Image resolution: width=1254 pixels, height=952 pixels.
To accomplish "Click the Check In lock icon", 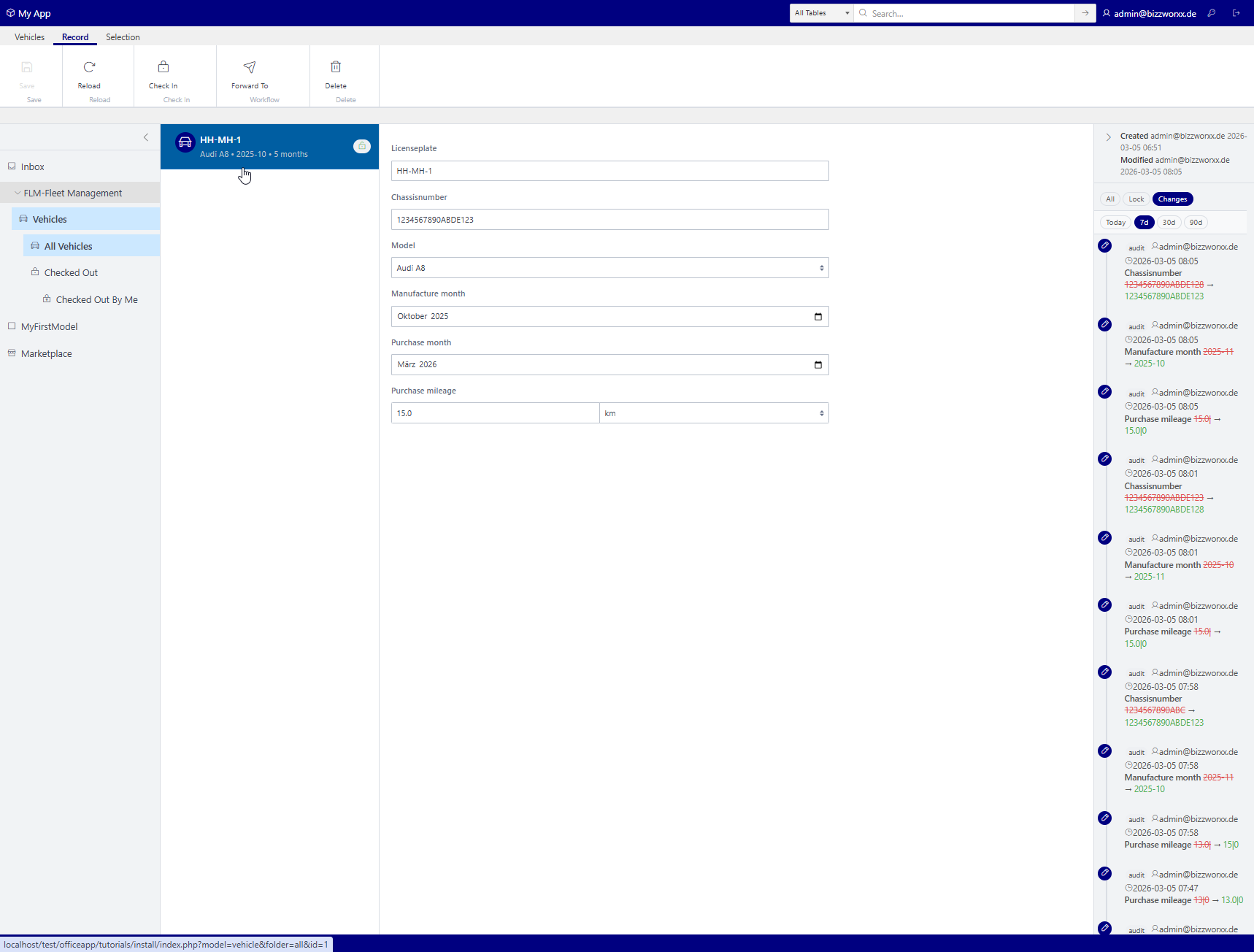I will pos(164,67).
